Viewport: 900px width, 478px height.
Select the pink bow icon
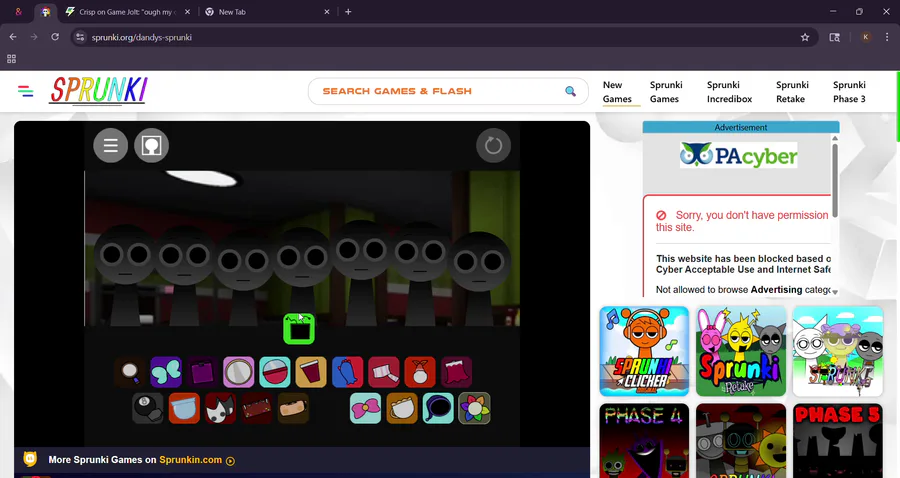365,408
